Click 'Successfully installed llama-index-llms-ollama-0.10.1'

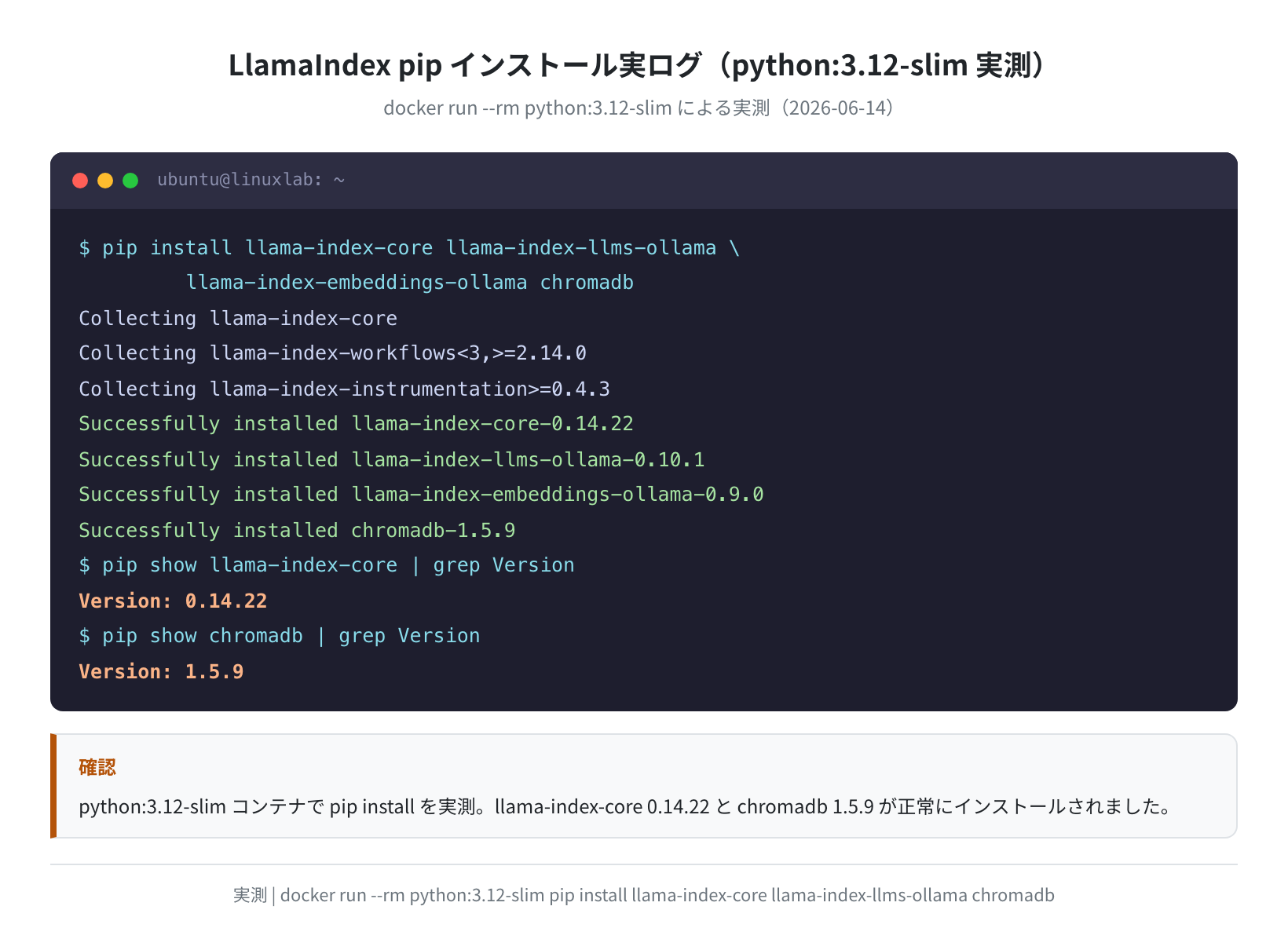pos(391,460)
